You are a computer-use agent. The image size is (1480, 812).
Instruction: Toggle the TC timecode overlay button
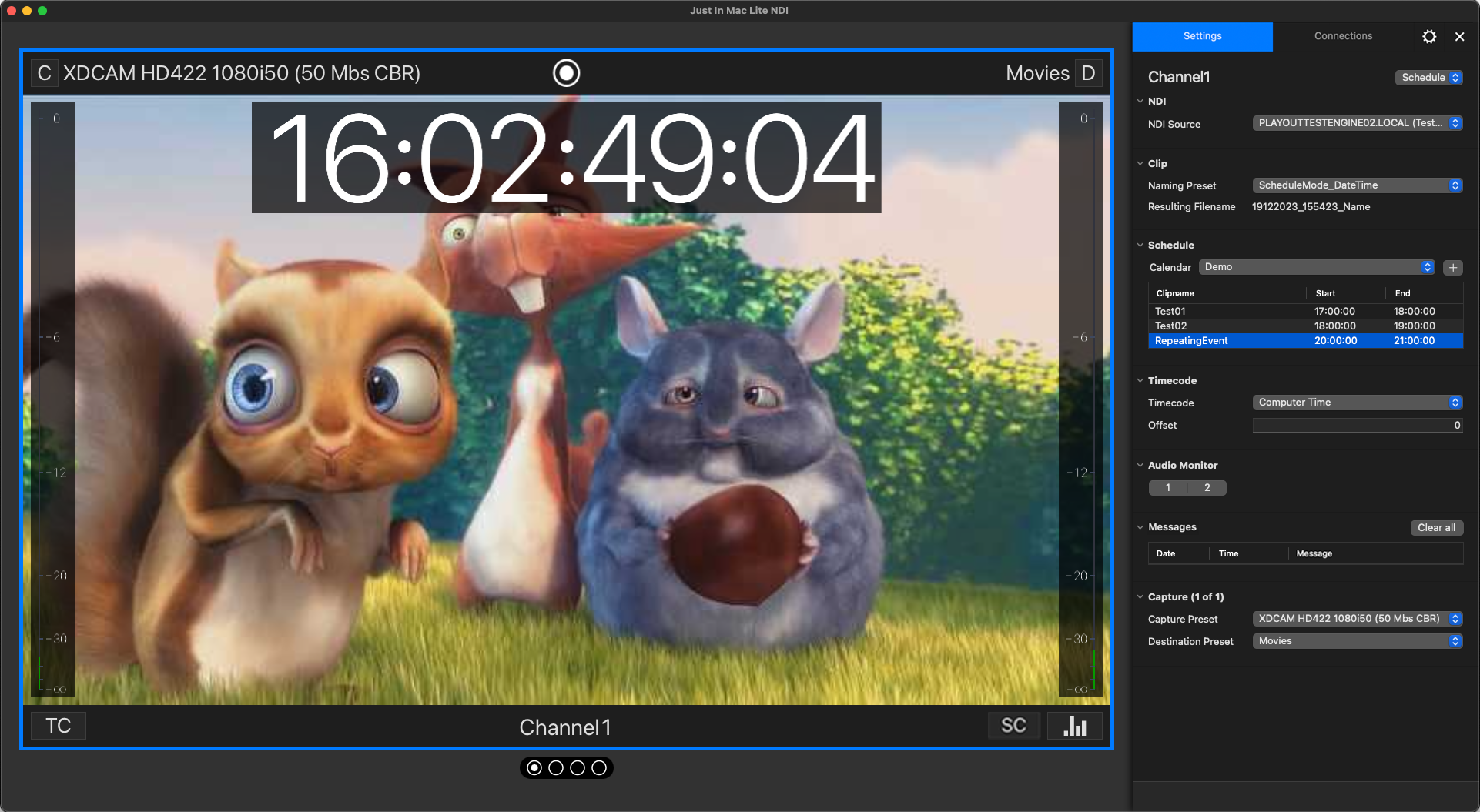59,726
